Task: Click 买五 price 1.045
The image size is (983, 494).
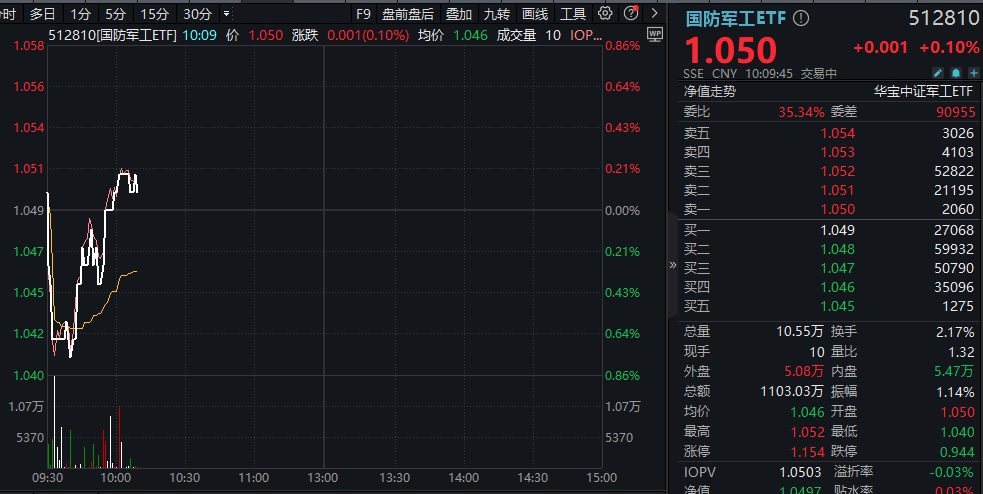Action: (x=838, y=307)
